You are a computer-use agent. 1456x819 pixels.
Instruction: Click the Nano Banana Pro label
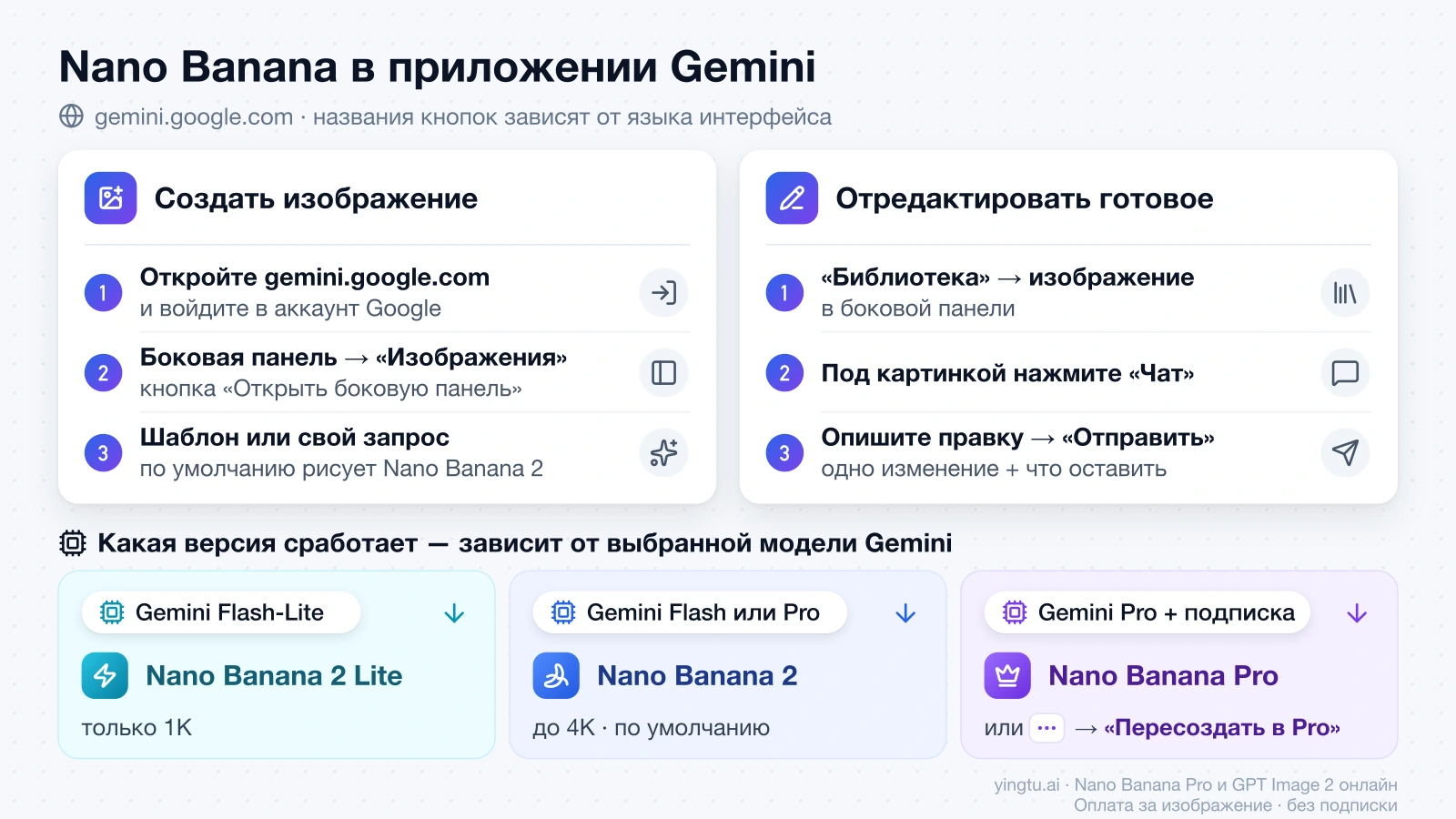(1163, 675)
